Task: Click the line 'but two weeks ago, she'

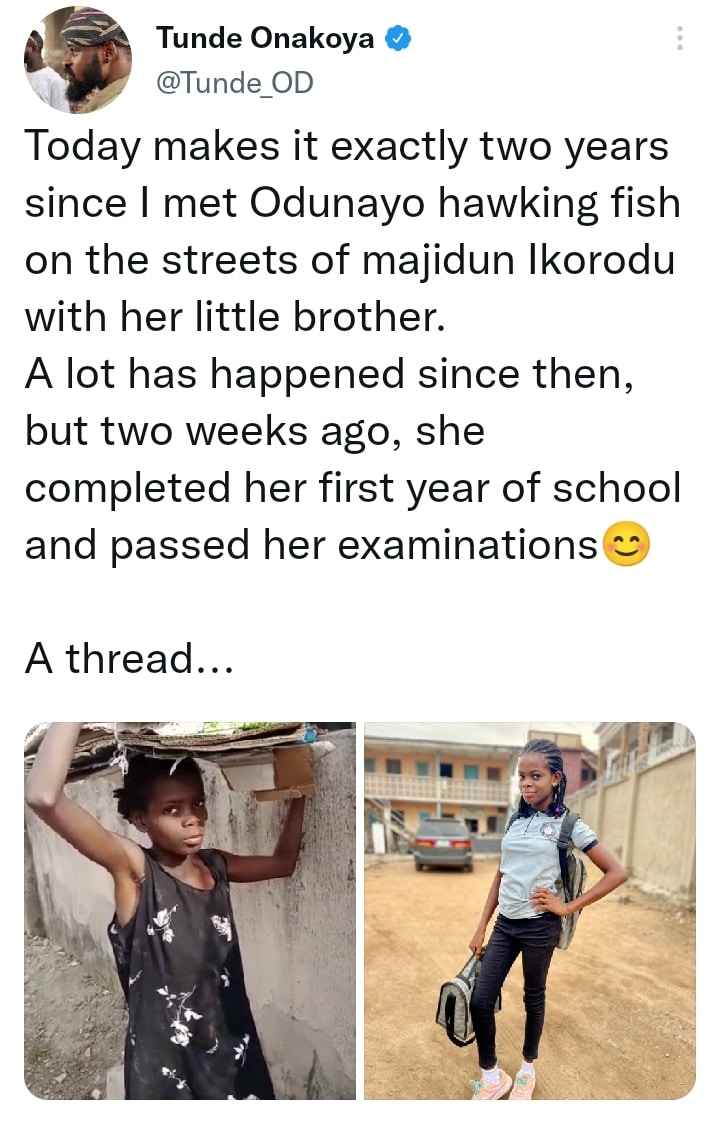Action: coord(255,432)
